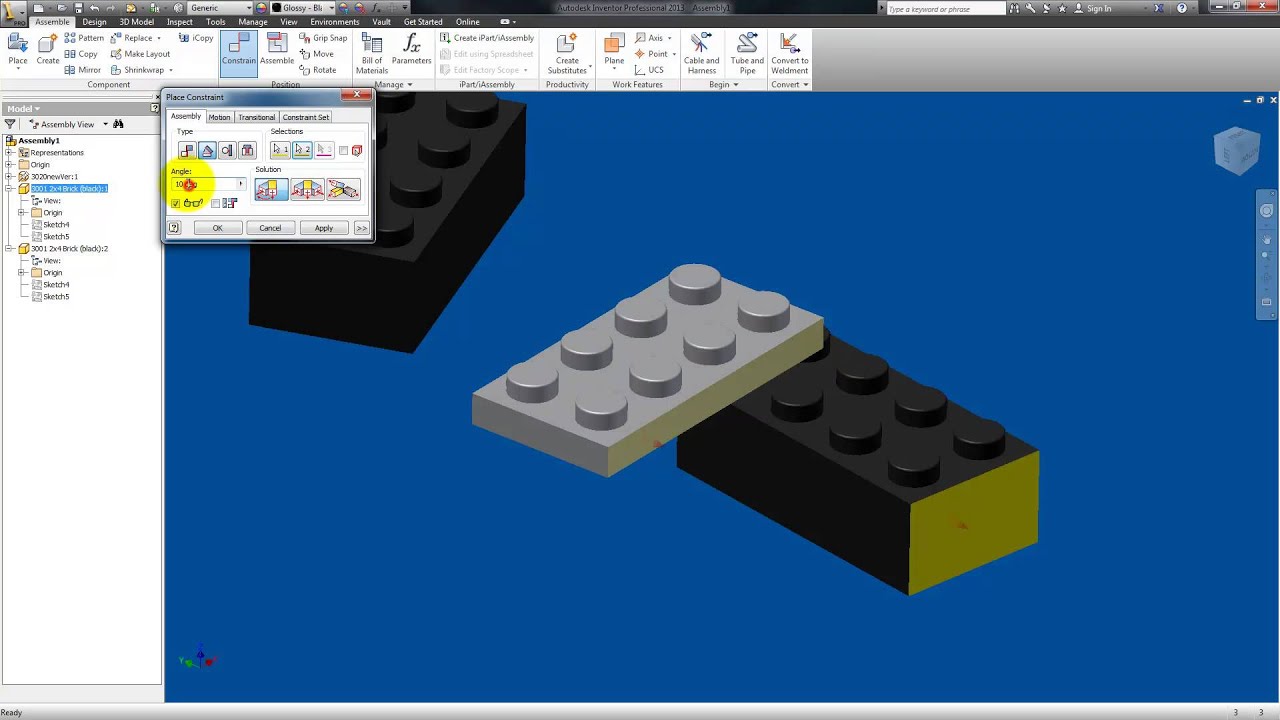Activate the First Selection button
This screenshot has width=1280, height=720.
pyautogui.click(x=280, y=150)
